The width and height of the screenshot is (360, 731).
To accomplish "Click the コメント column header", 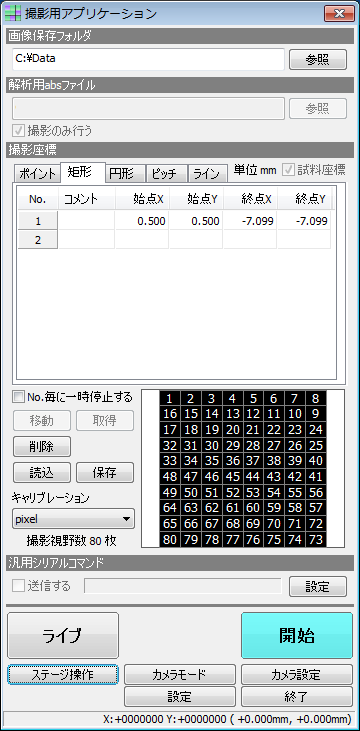I will (x=86, y=200).
